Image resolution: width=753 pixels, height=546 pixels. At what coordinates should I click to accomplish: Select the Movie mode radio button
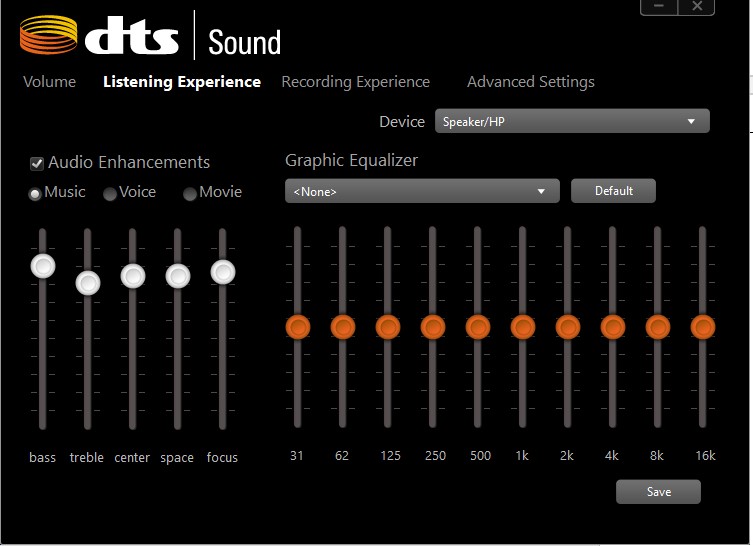click(190, 194)
